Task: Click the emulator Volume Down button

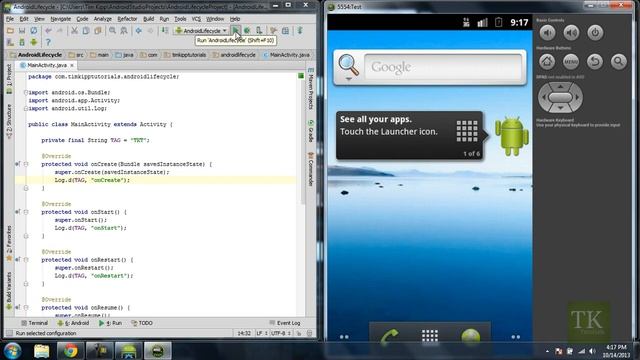Action: [x=547, y=33]
